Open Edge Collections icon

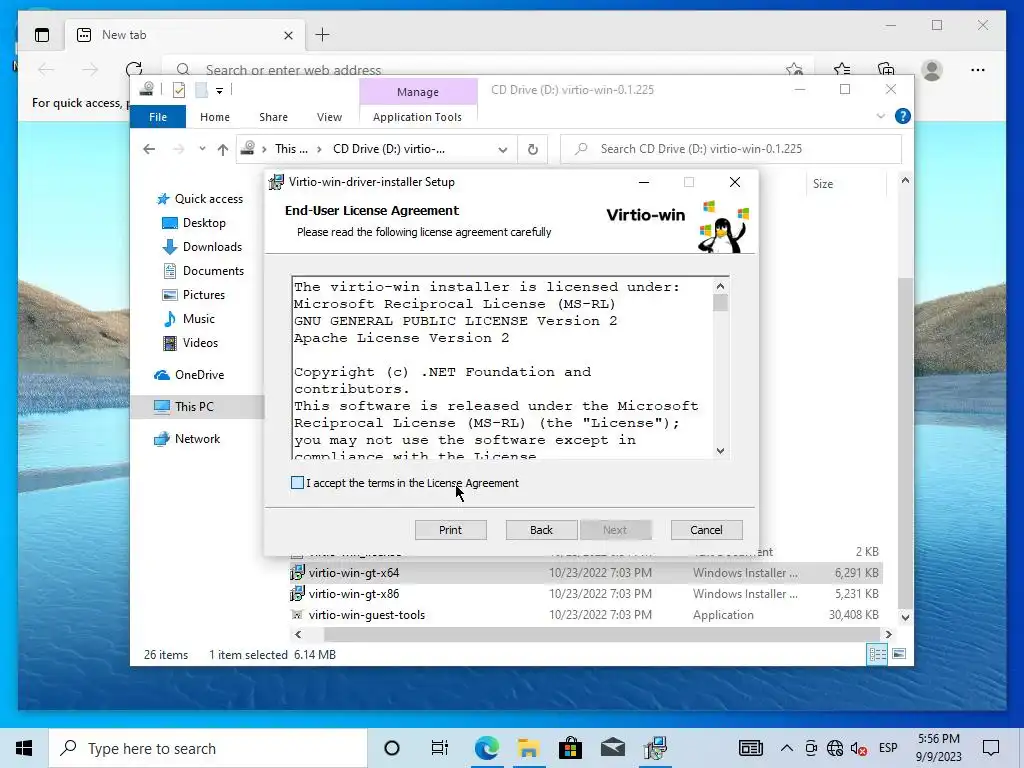886,69
